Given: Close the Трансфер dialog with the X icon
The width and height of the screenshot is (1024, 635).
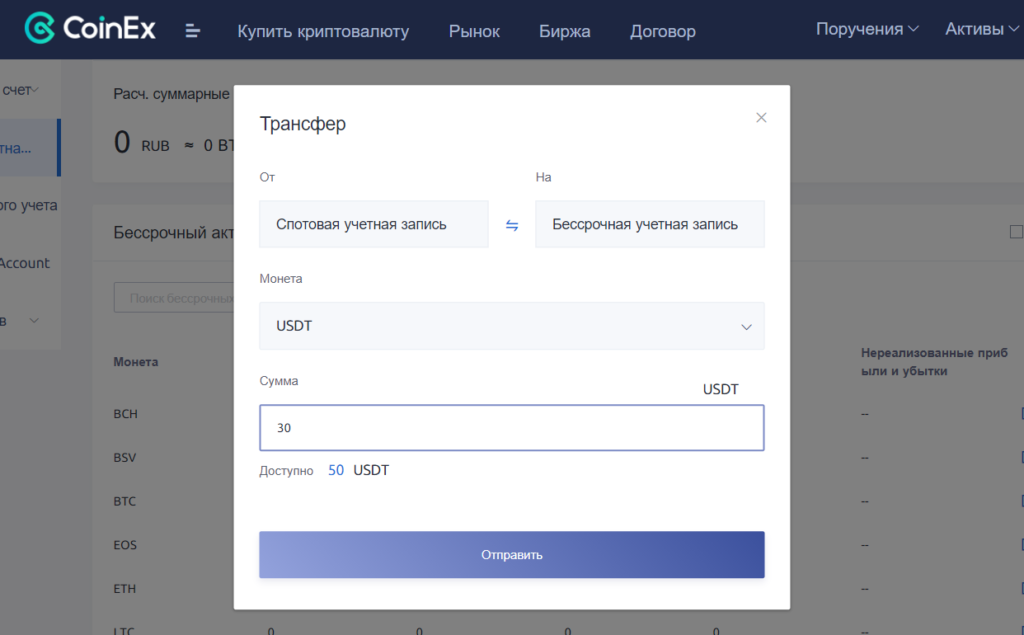Looking at the screenshot, I should point(761,117).
